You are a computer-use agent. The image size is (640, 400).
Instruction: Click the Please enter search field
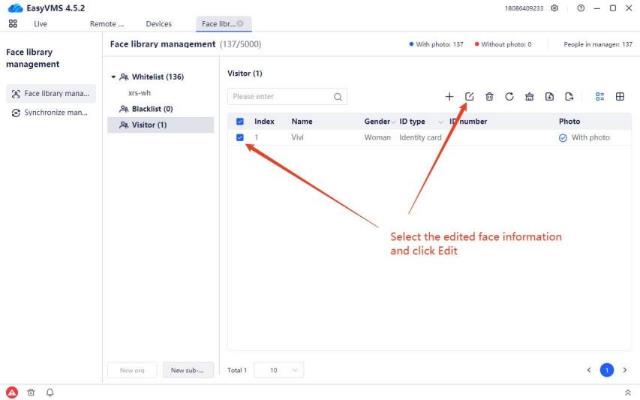click(x=280, y=97)
